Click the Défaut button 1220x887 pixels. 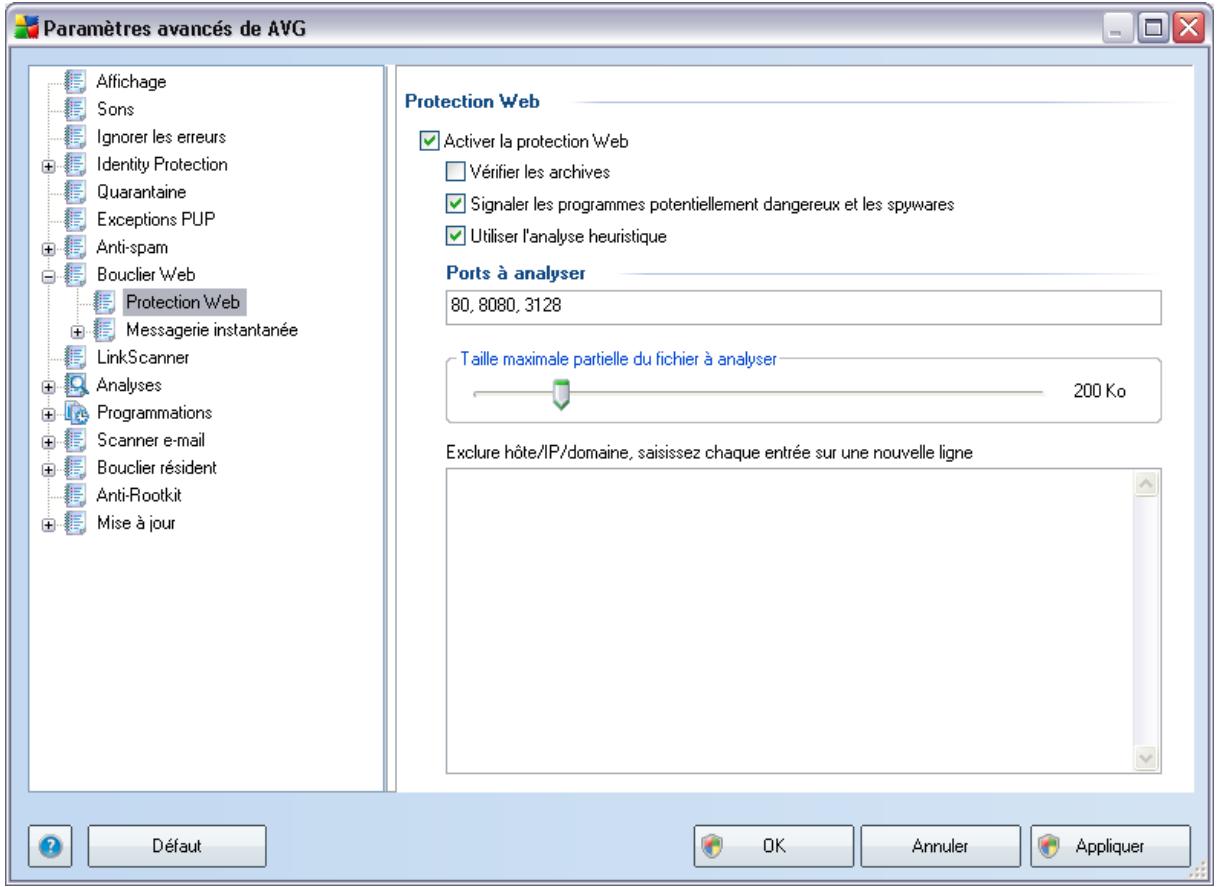tap(176, 846)
